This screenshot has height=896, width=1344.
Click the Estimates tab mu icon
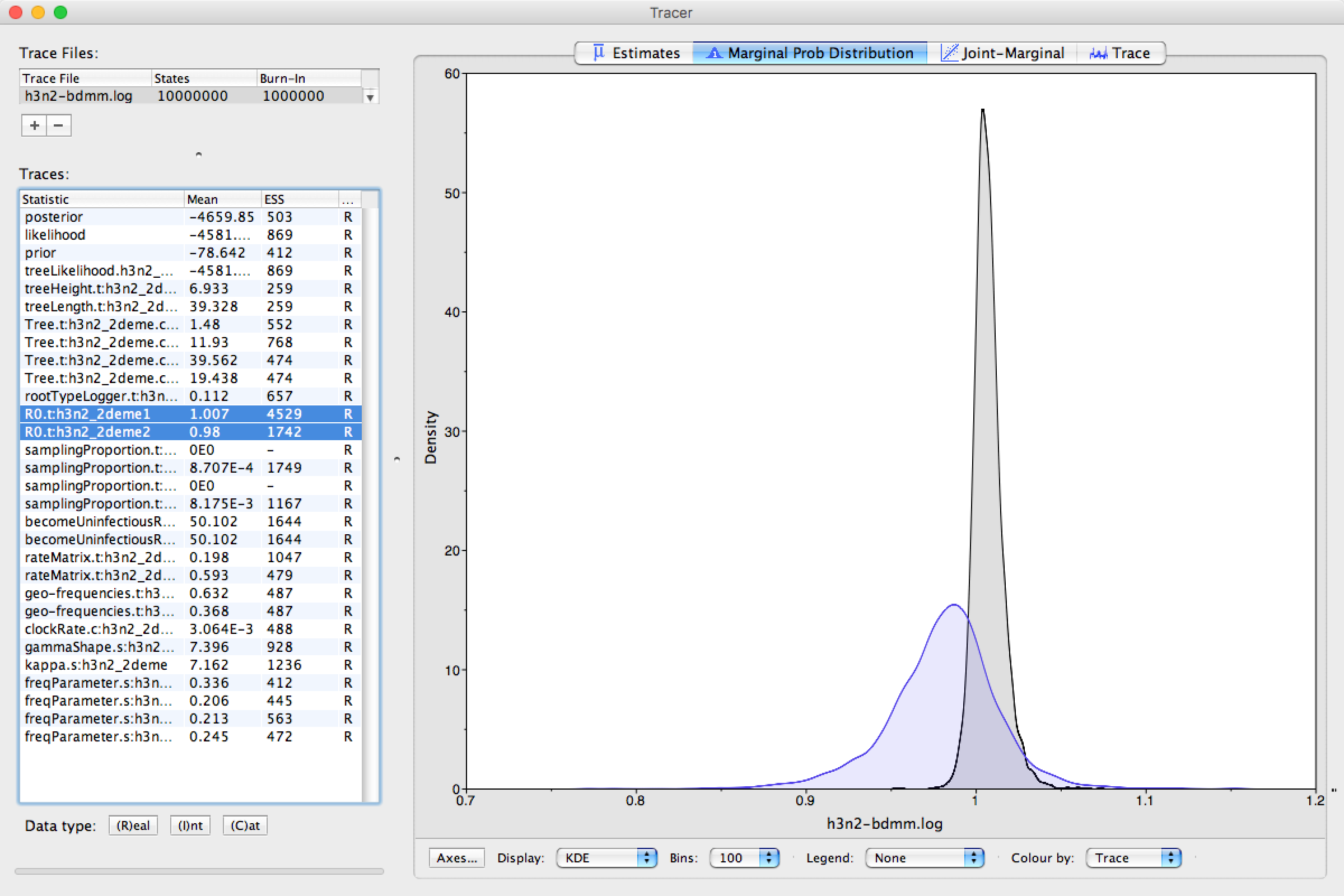click(x=598, y=53)
